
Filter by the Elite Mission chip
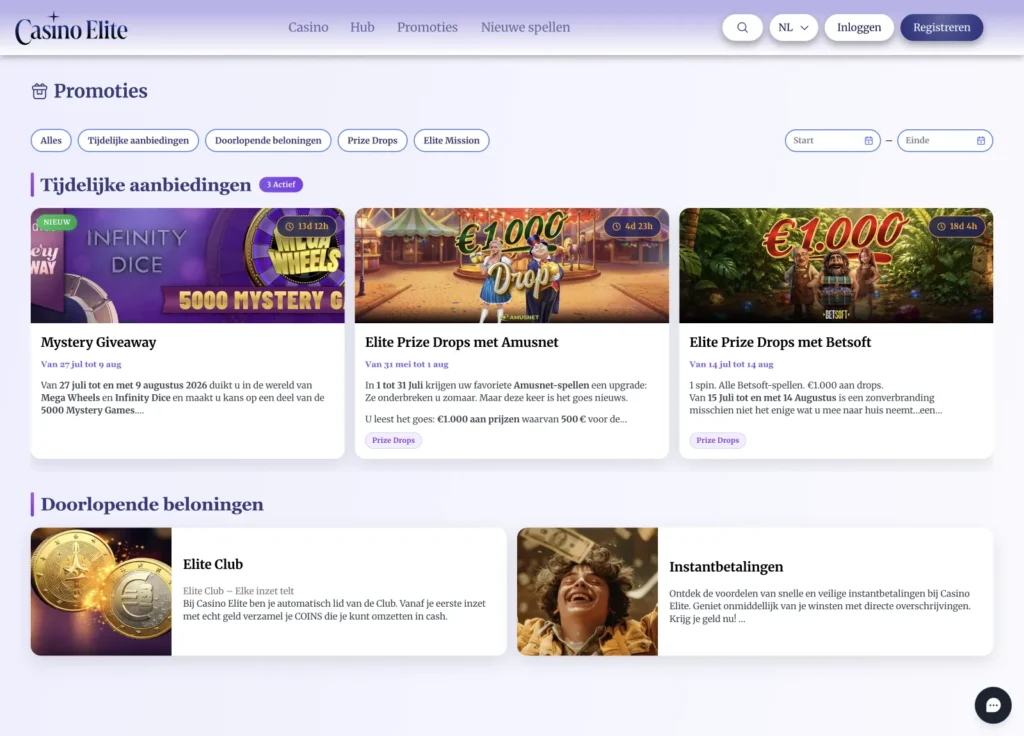(x=451, y=140)
